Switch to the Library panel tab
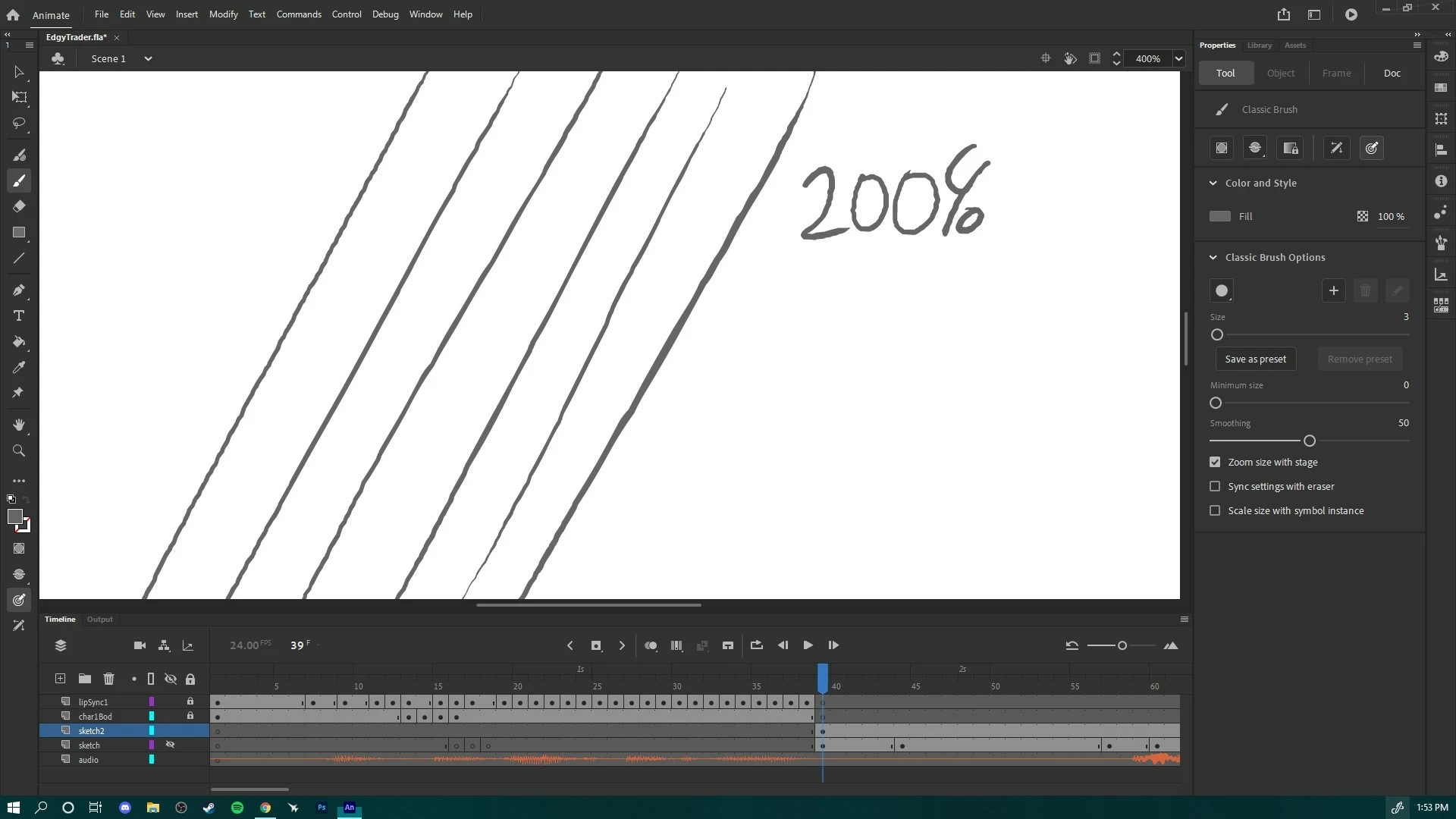Screen dimensions: 1456x819 (1259, 45)
